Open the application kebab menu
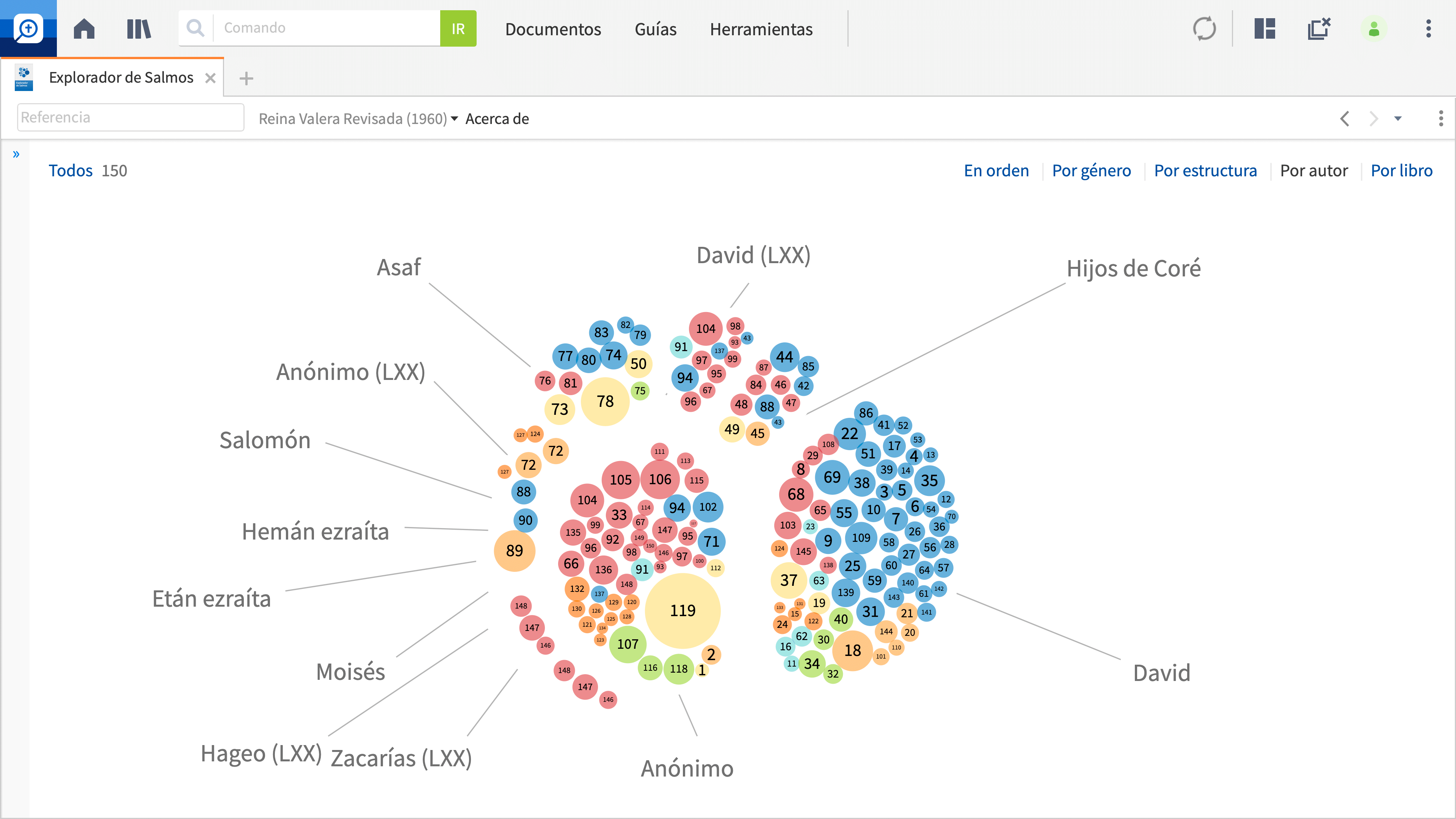Viewport: 1456px width, 819px height. (x=1428, y=28)
